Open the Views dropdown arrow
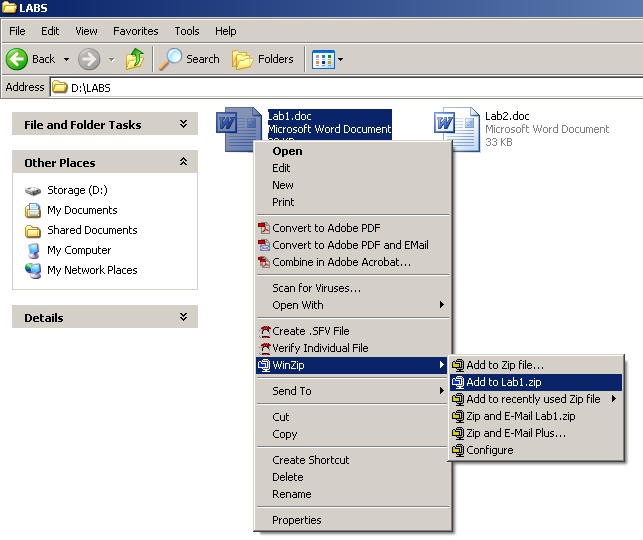The height and width of the screenshot is (540, 643). point(340,59)
